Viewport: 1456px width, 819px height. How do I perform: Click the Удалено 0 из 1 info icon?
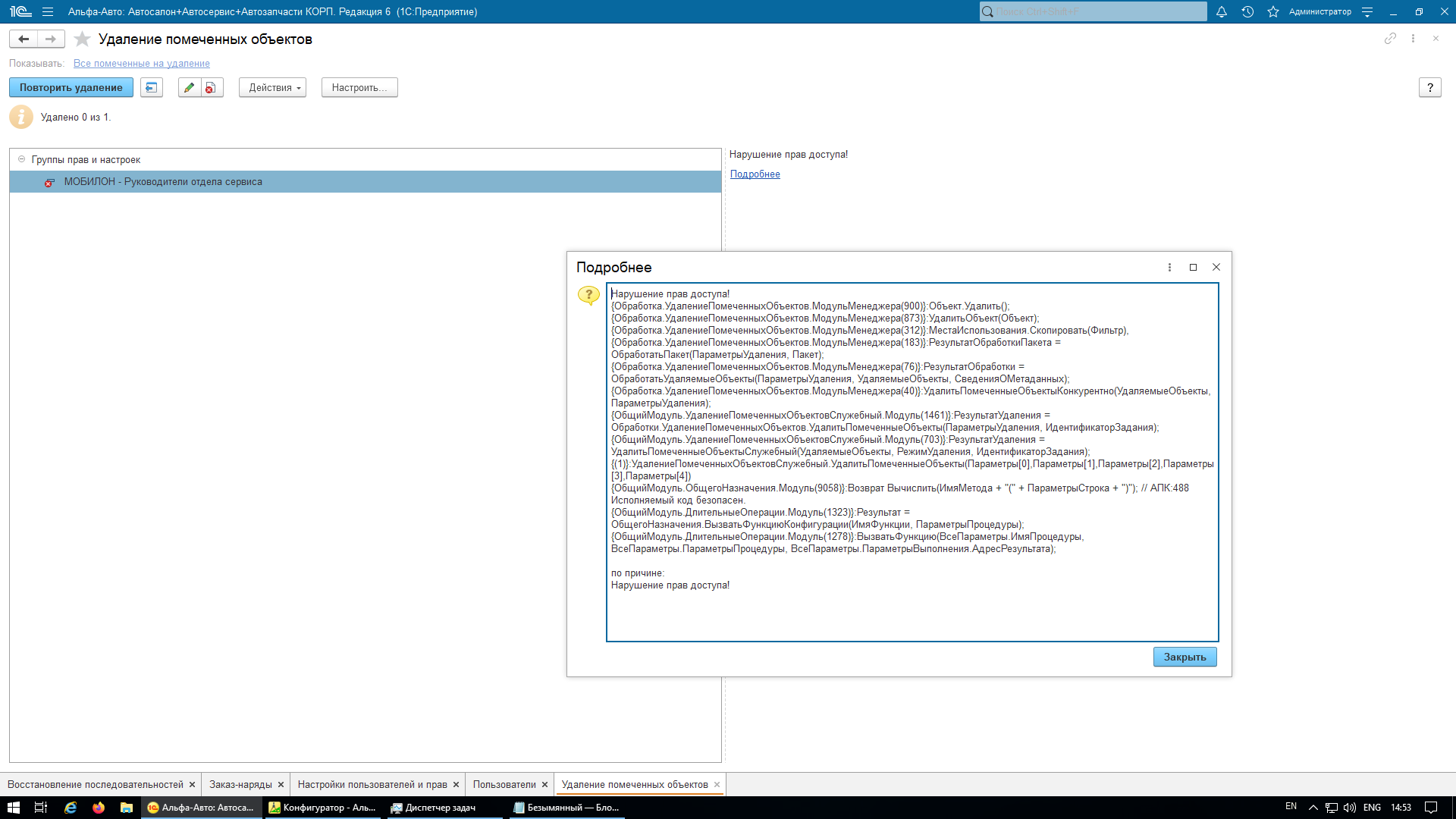coord(21,117)
